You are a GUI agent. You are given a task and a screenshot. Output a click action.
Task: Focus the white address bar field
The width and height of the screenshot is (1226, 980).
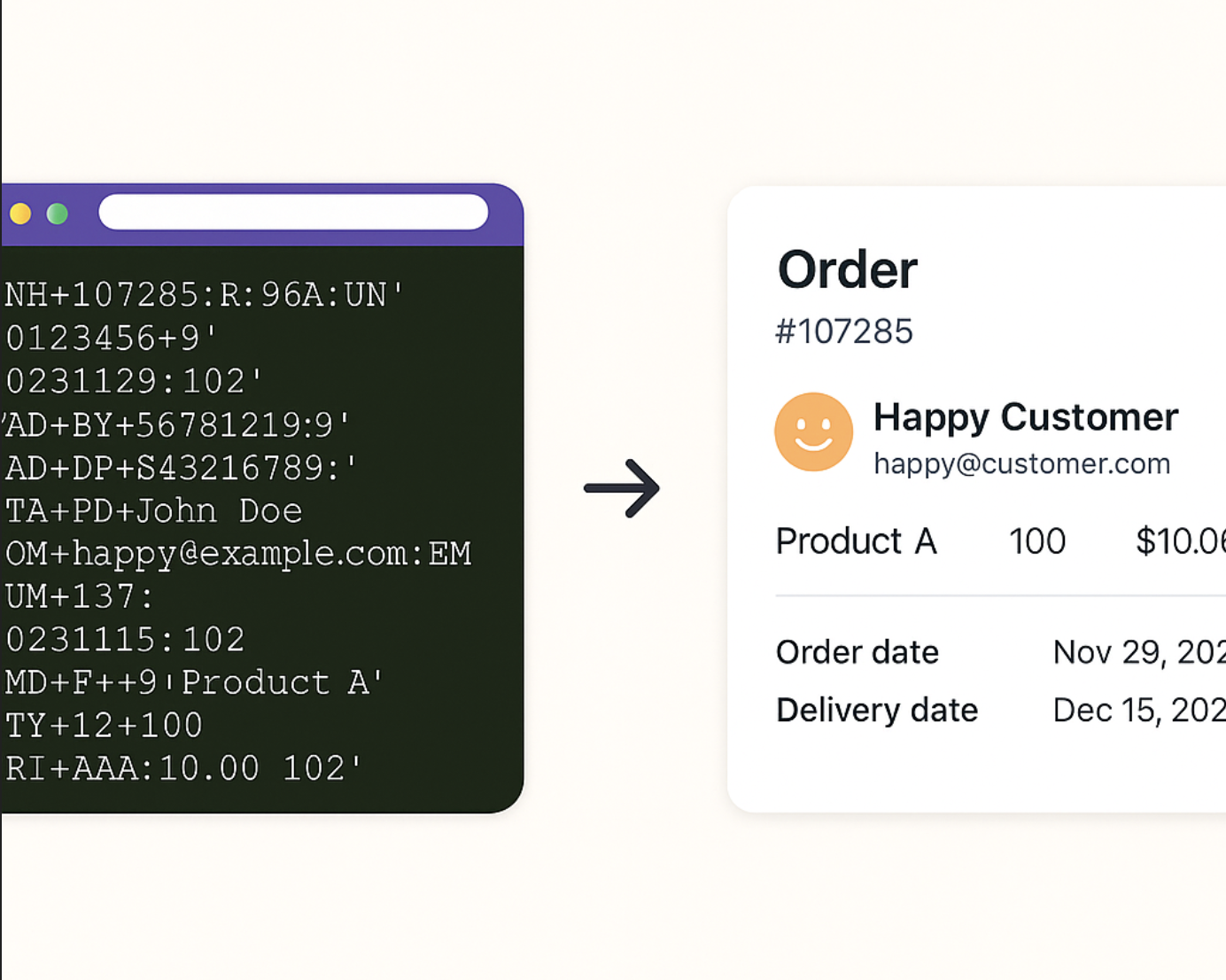293,213
